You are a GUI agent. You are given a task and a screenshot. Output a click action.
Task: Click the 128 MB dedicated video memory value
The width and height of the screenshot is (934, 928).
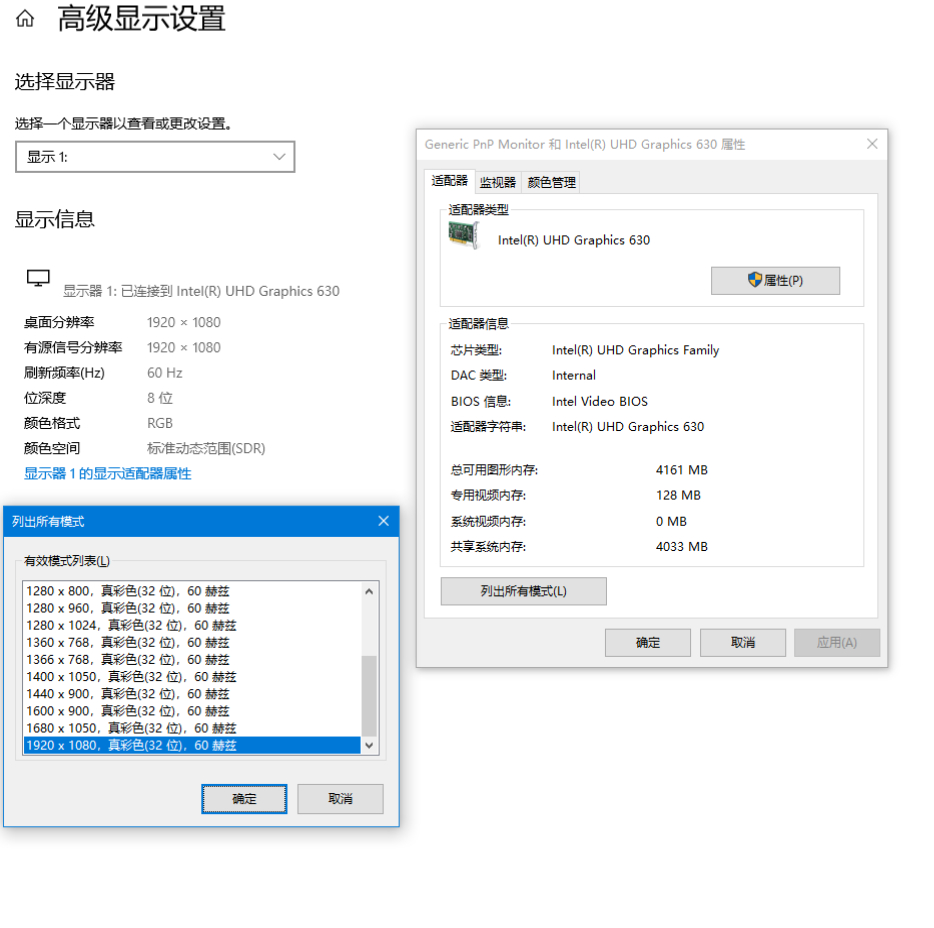point(678,495)
